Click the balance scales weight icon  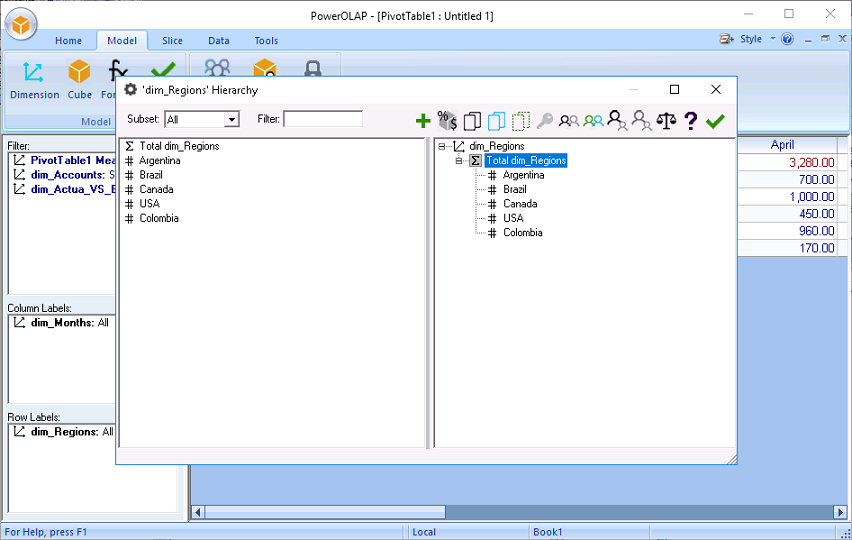click(666, 121)
